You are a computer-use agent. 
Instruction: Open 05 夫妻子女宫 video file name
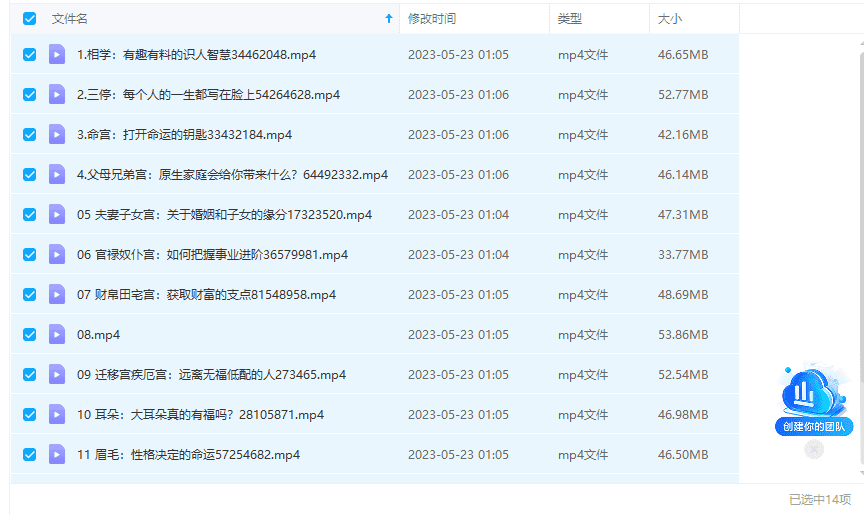point(224,215)
